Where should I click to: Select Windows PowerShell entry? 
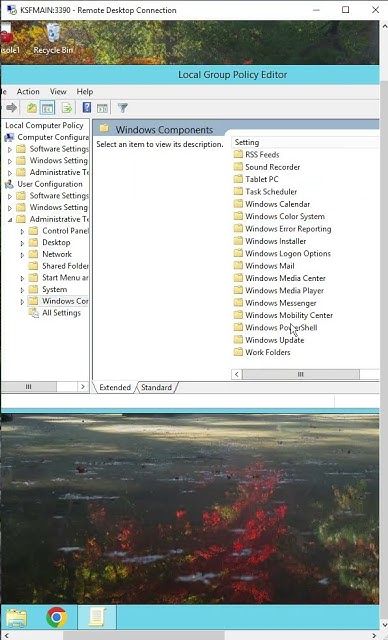click(x=281, y=327)
